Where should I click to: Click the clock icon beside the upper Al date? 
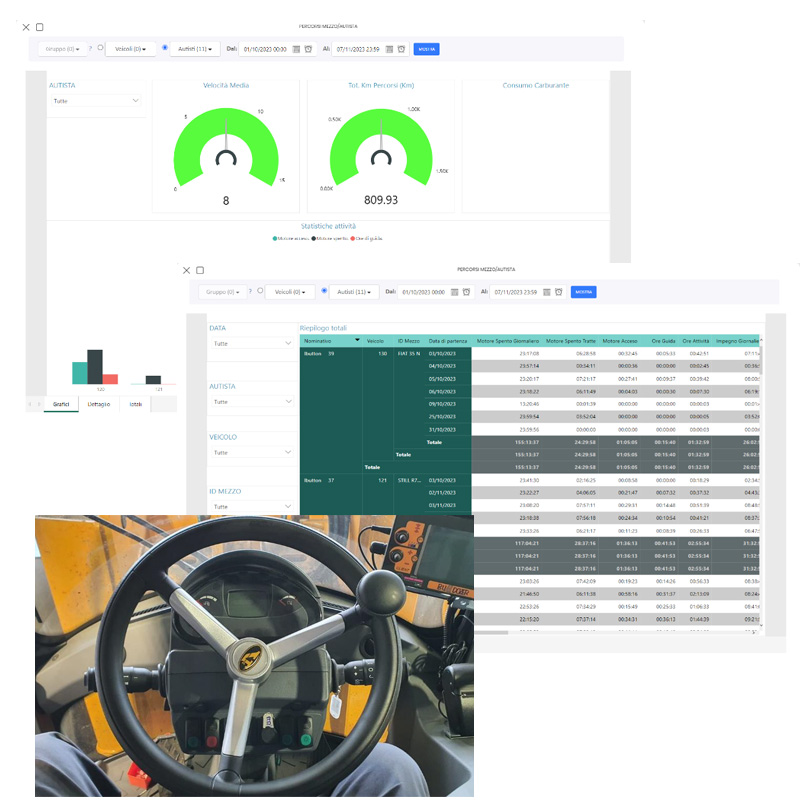point(401,49)
